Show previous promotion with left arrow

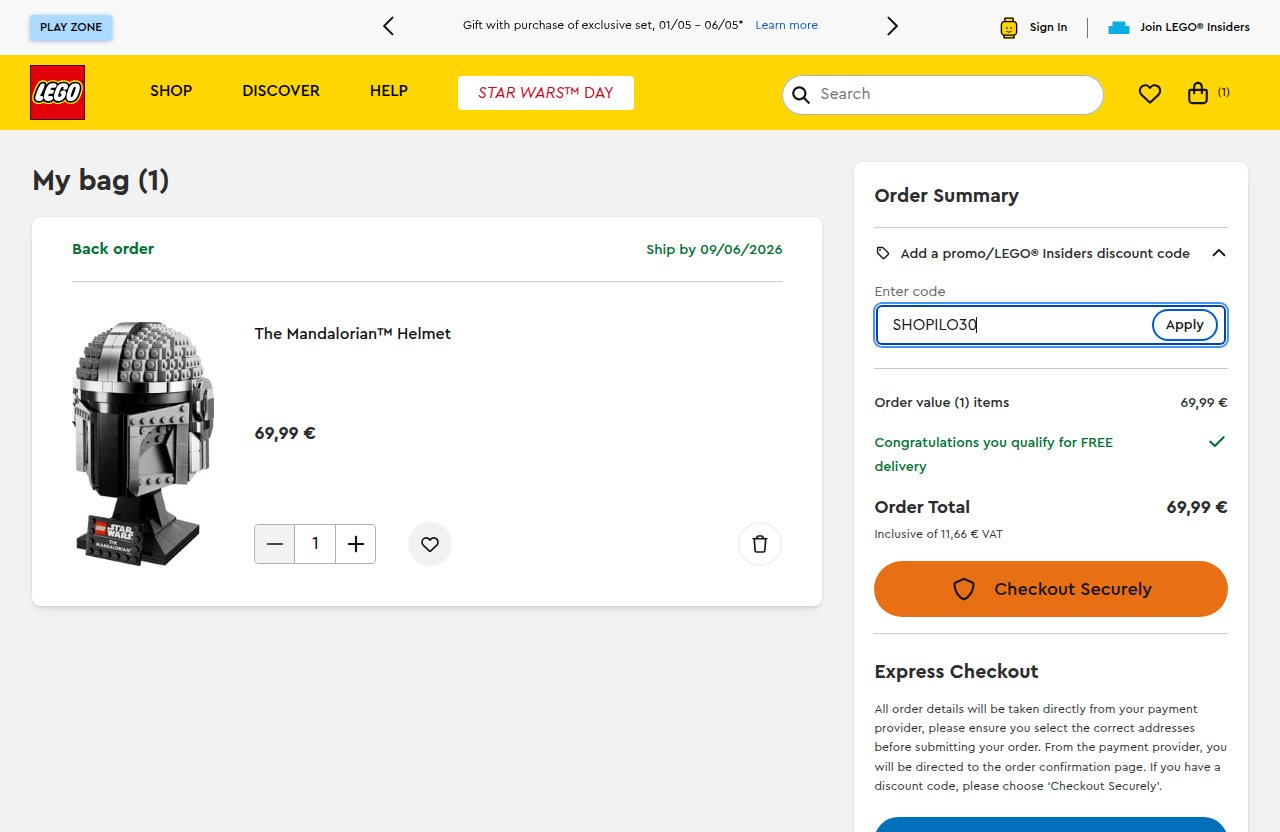[x=389, y=26]
